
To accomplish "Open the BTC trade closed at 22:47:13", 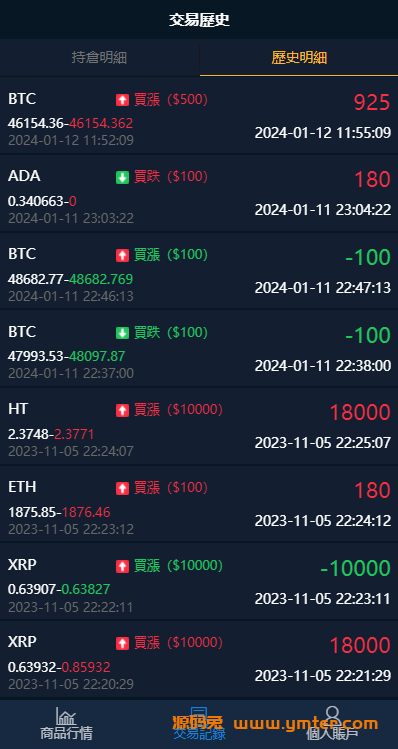I will (x=199, y=271).
